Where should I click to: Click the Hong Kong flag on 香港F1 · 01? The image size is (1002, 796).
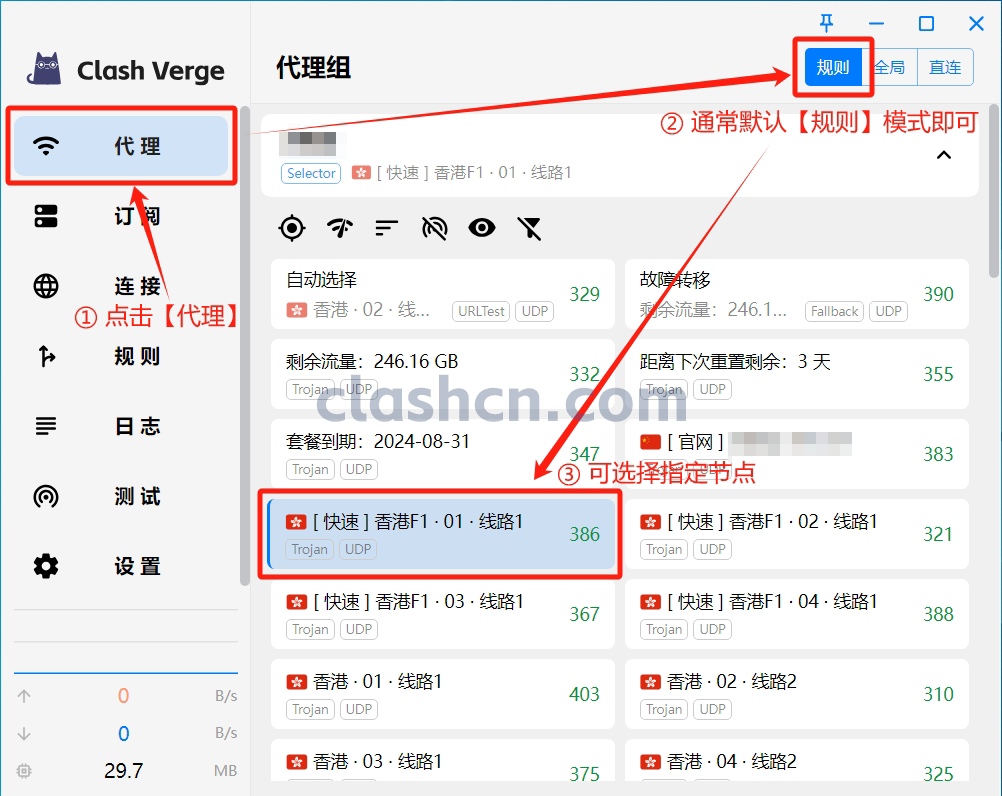pos(295,522)
